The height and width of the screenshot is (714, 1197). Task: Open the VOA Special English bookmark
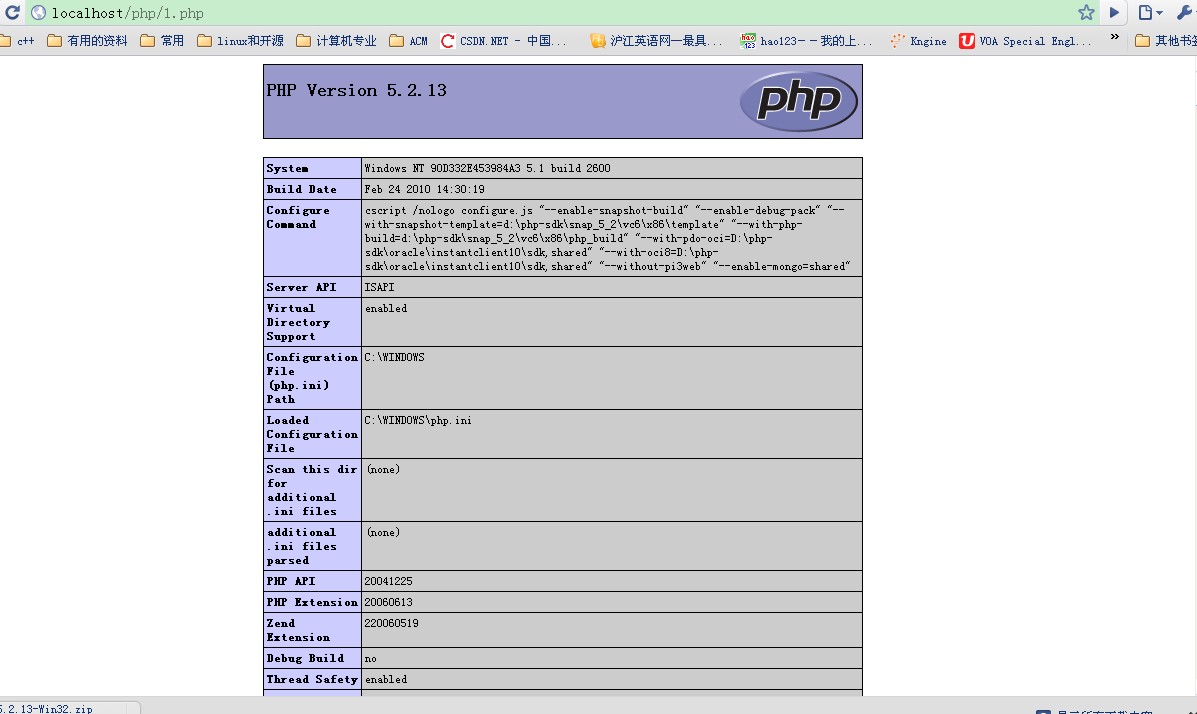(1026, 40)
